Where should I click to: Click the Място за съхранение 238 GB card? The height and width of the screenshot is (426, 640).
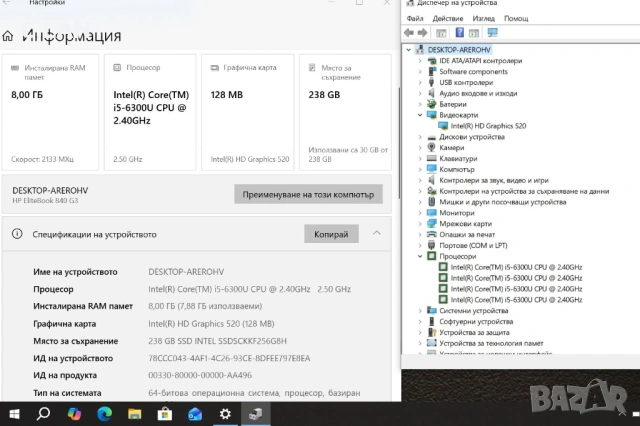pyautogui.click(x=345, y=112)
